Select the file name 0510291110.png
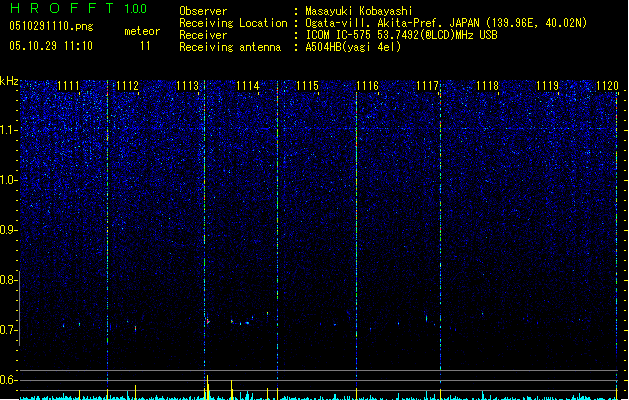 (51, 26)
